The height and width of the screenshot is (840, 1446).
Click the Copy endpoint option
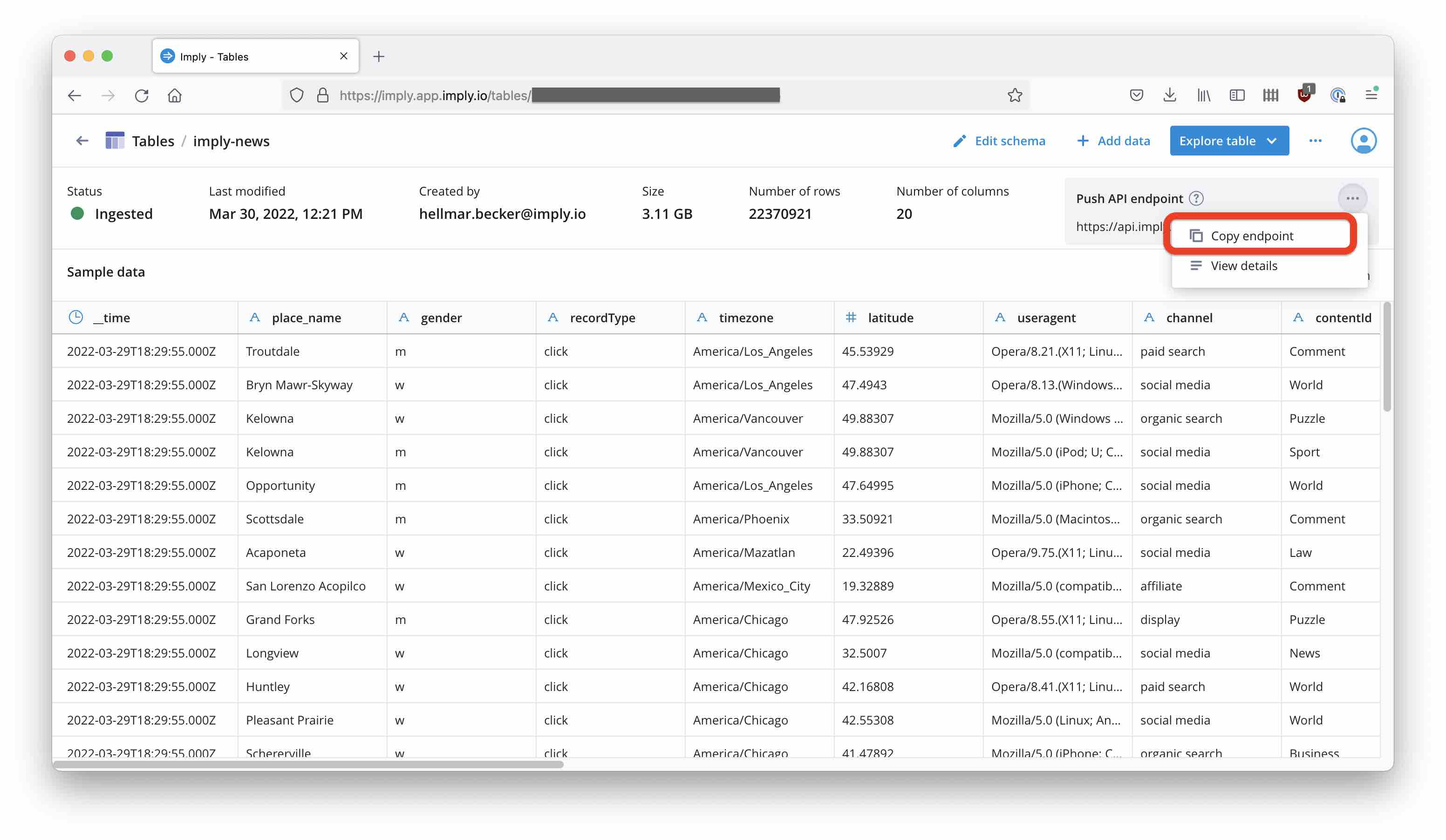(1252, 234)
